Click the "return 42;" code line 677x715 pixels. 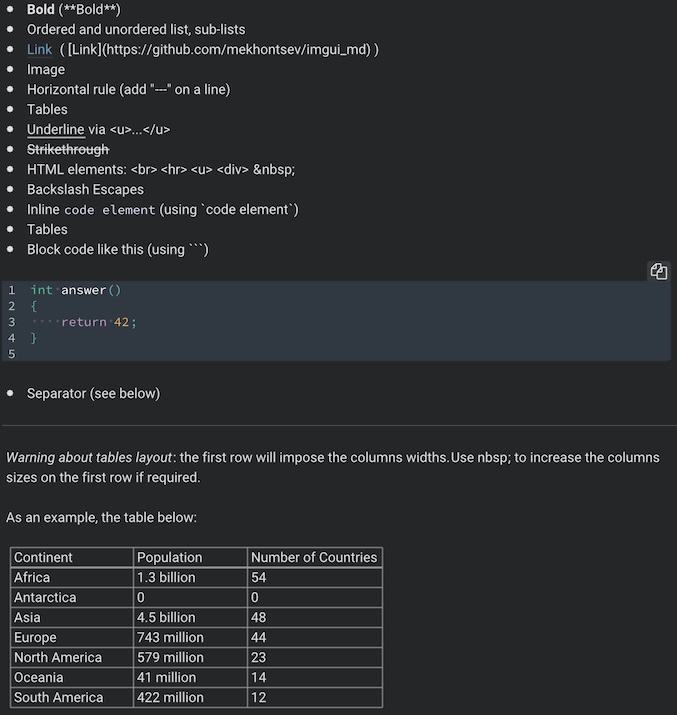98,322
